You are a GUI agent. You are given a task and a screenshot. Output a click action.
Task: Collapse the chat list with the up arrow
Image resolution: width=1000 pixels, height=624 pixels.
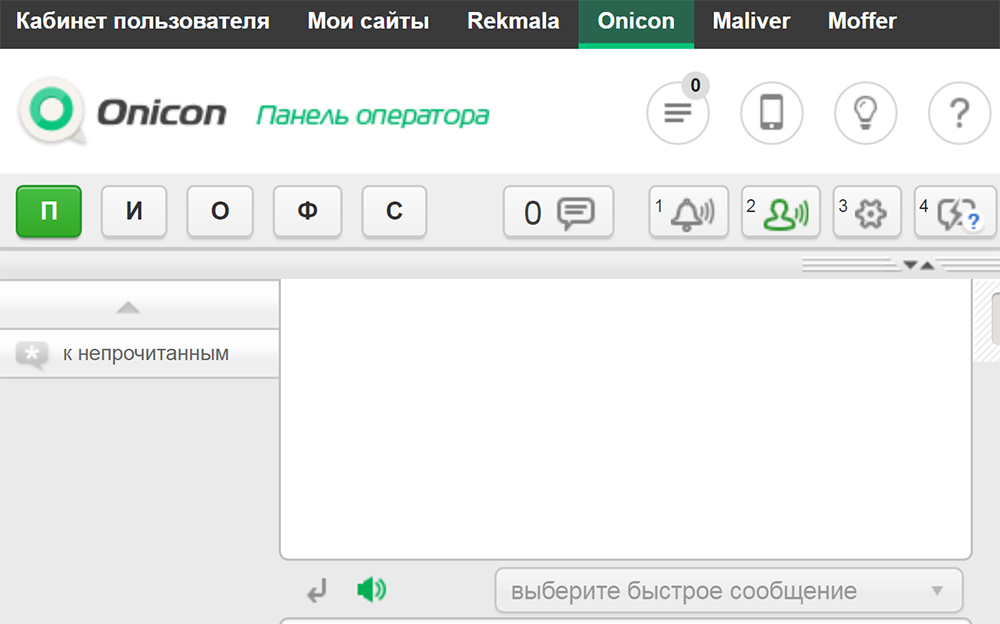[x=128, y=307]
